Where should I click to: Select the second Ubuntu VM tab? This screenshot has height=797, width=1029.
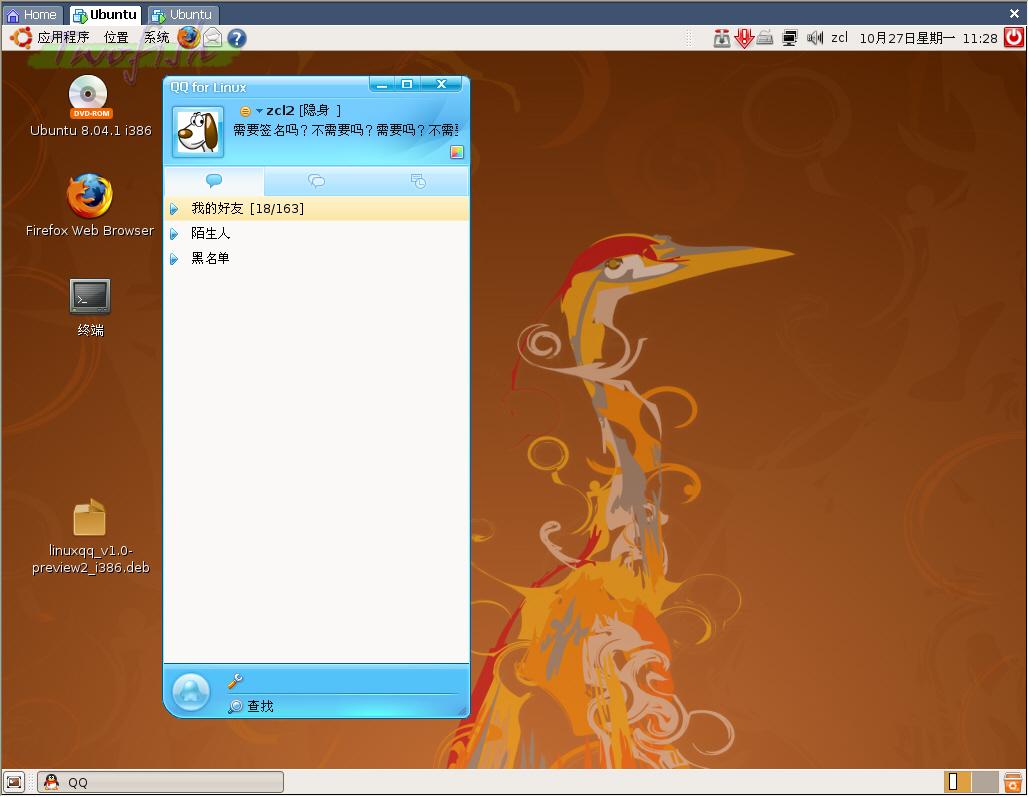[x=183, y=14]
